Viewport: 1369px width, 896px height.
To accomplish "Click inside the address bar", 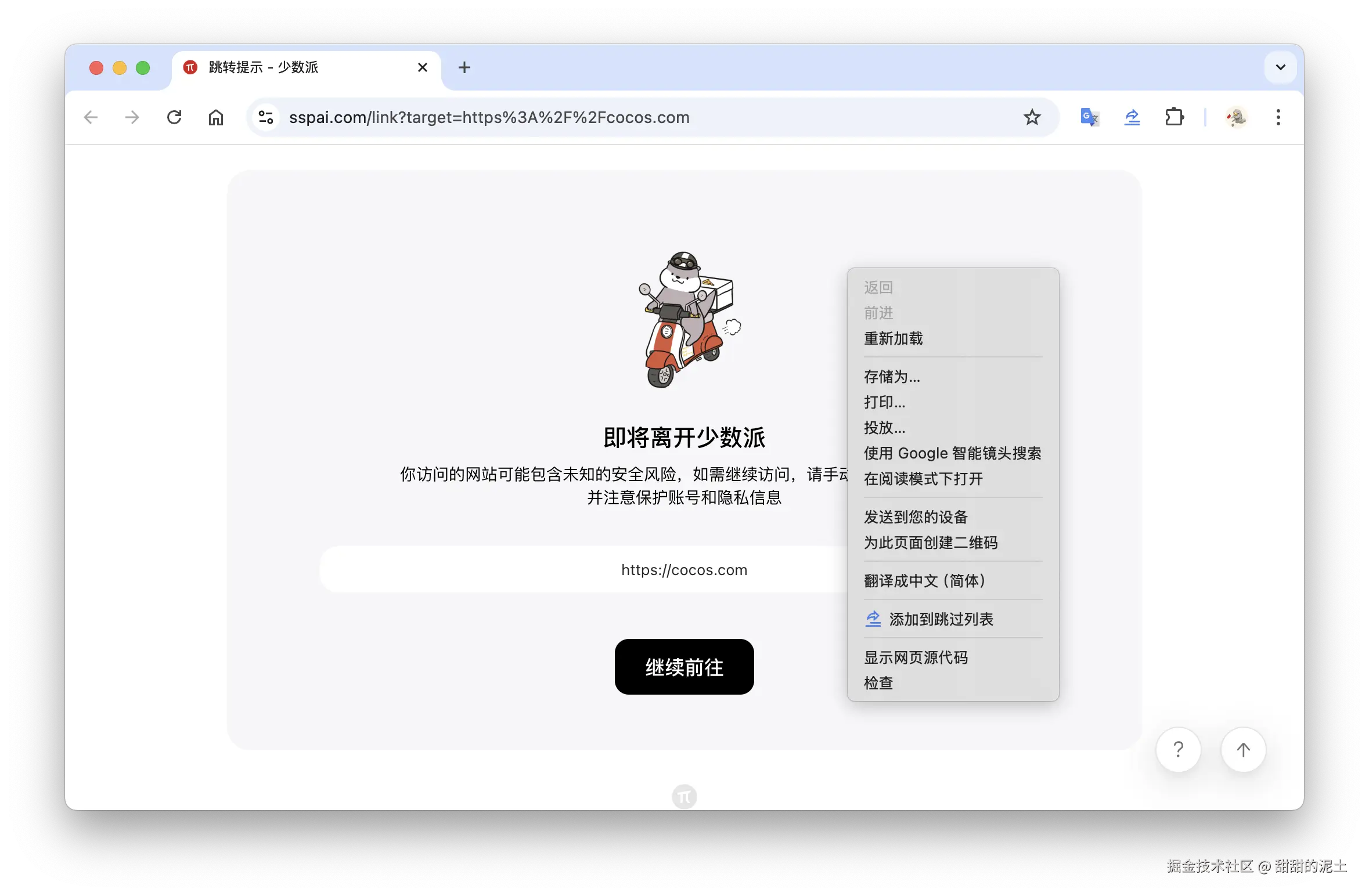I will (581, 117).
